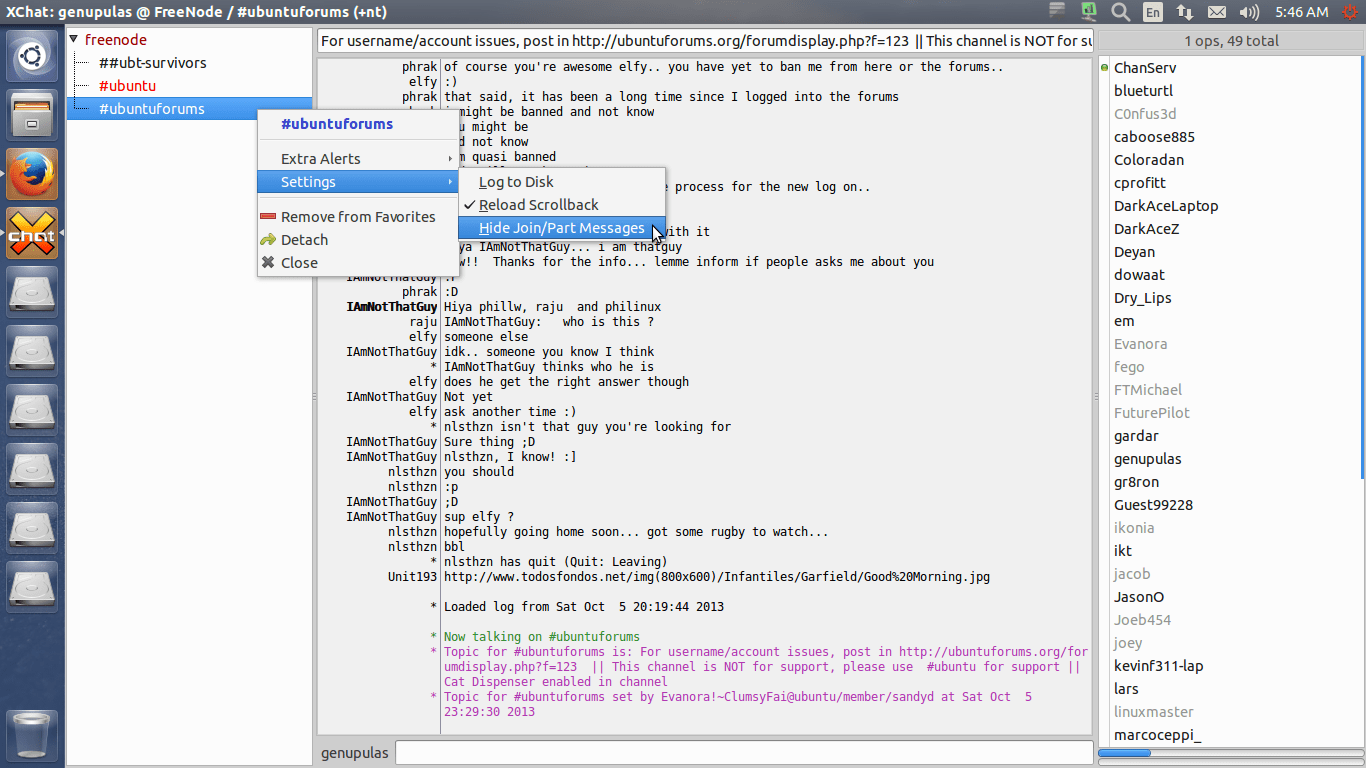The width and height of the screenshot is (1366, 768).
Task: Open the network up/down arrows indicator
Action: click(1185, 12)
